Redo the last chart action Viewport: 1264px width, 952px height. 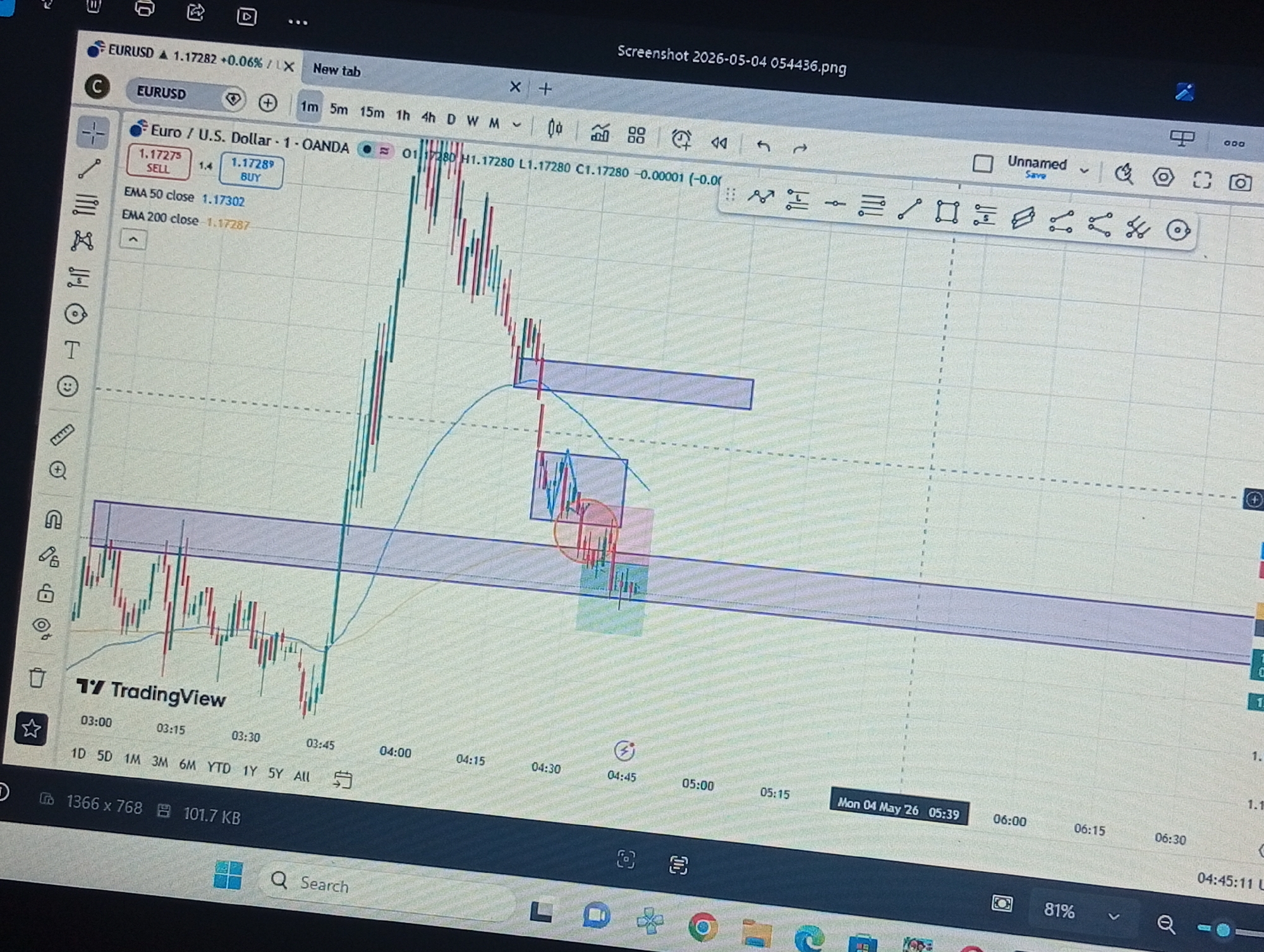pos(800,149)
